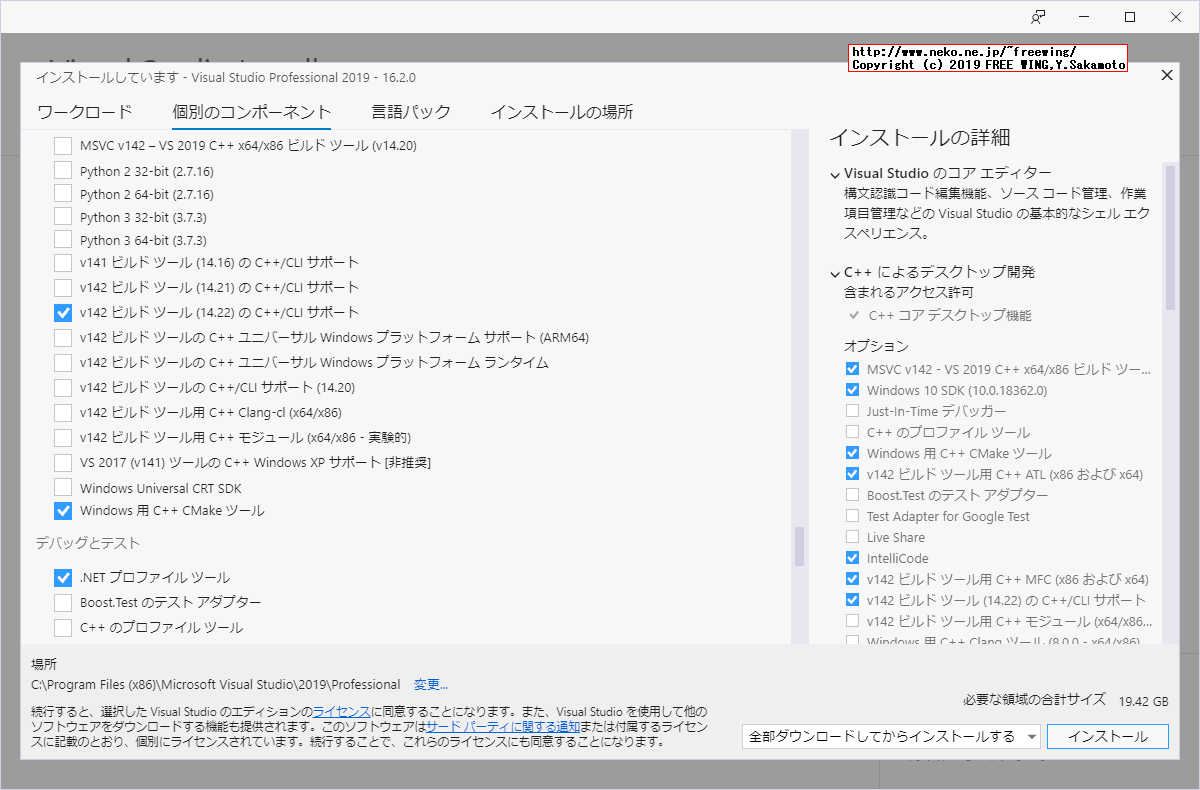Enable Windows Universal CRT SDK component

click(x=62, y=486)
